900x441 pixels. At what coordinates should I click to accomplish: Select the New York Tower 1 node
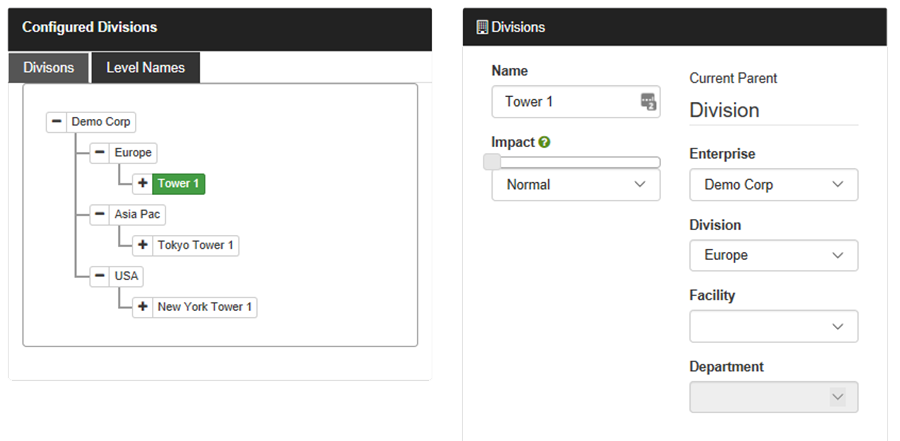tap(205, 307)
